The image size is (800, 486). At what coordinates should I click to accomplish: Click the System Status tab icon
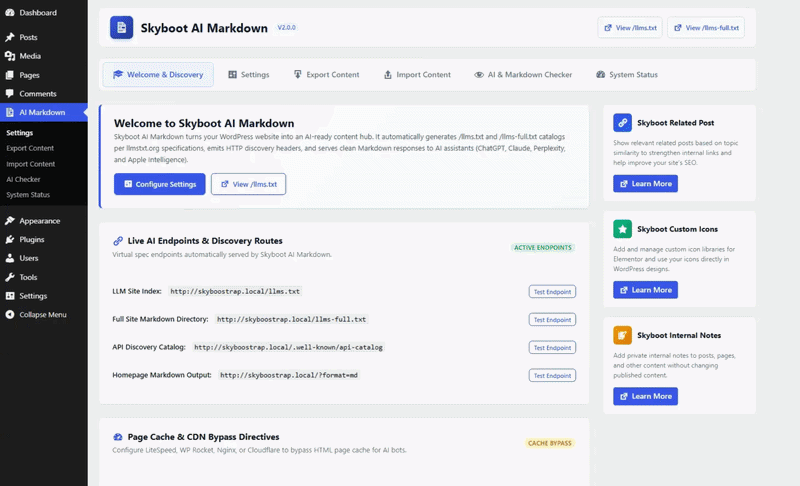point(601,74)
